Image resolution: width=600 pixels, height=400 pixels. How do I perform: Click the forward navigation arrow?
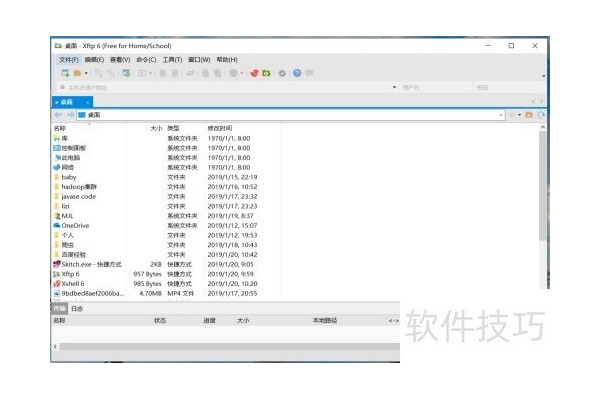tap(70, 115)
